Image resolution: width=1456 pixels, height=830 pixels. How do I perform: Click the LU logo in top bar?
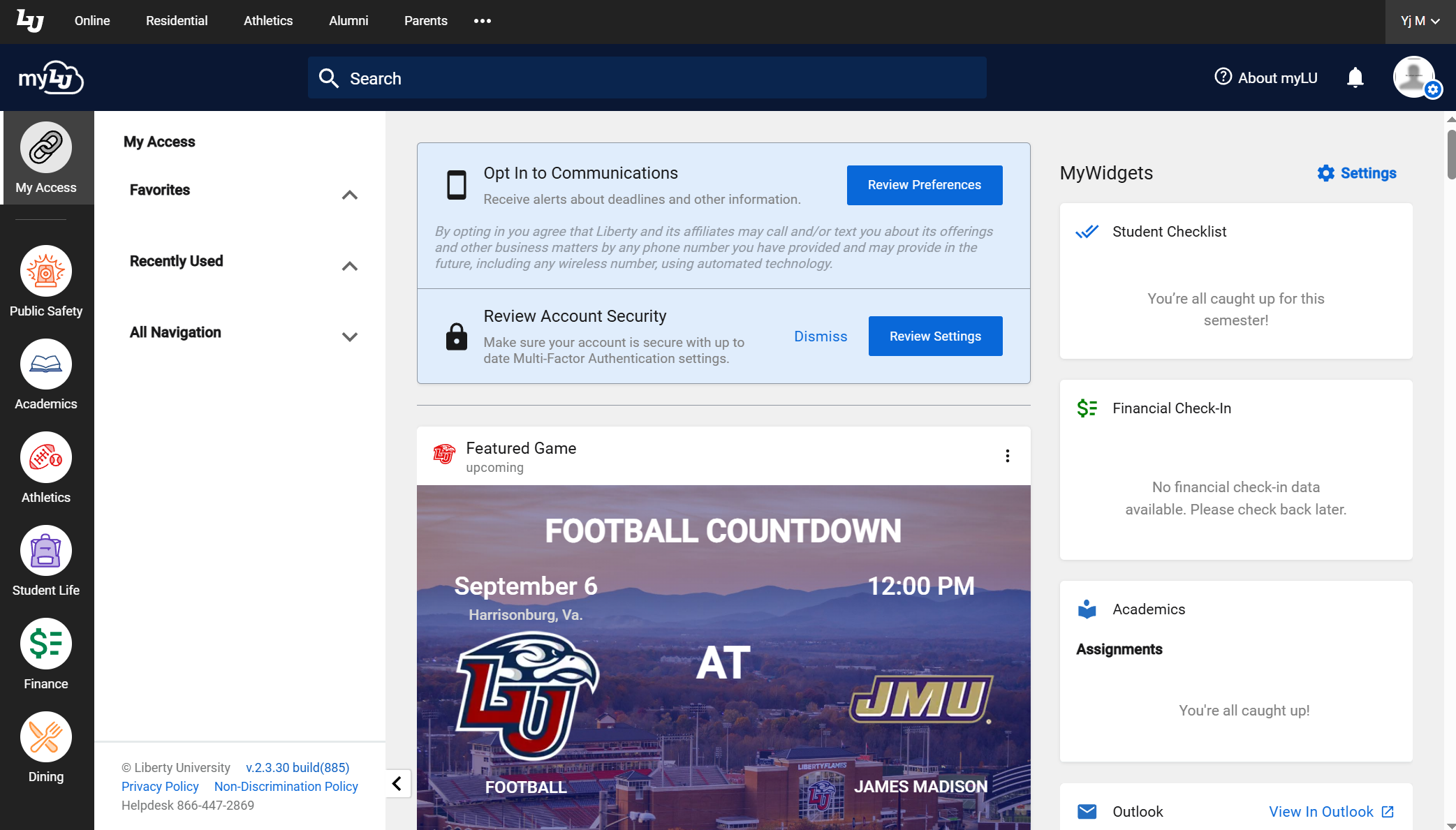coord(30,21)
